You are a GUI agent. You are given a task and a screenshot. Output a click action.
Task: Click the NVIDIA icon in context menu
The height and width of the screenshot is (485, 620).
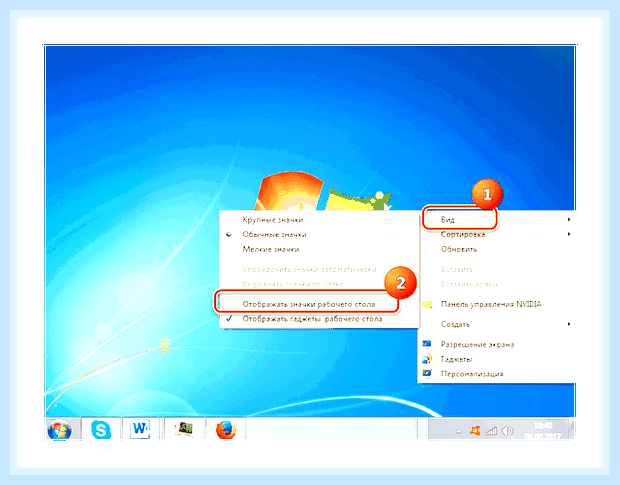pos(427,304)
